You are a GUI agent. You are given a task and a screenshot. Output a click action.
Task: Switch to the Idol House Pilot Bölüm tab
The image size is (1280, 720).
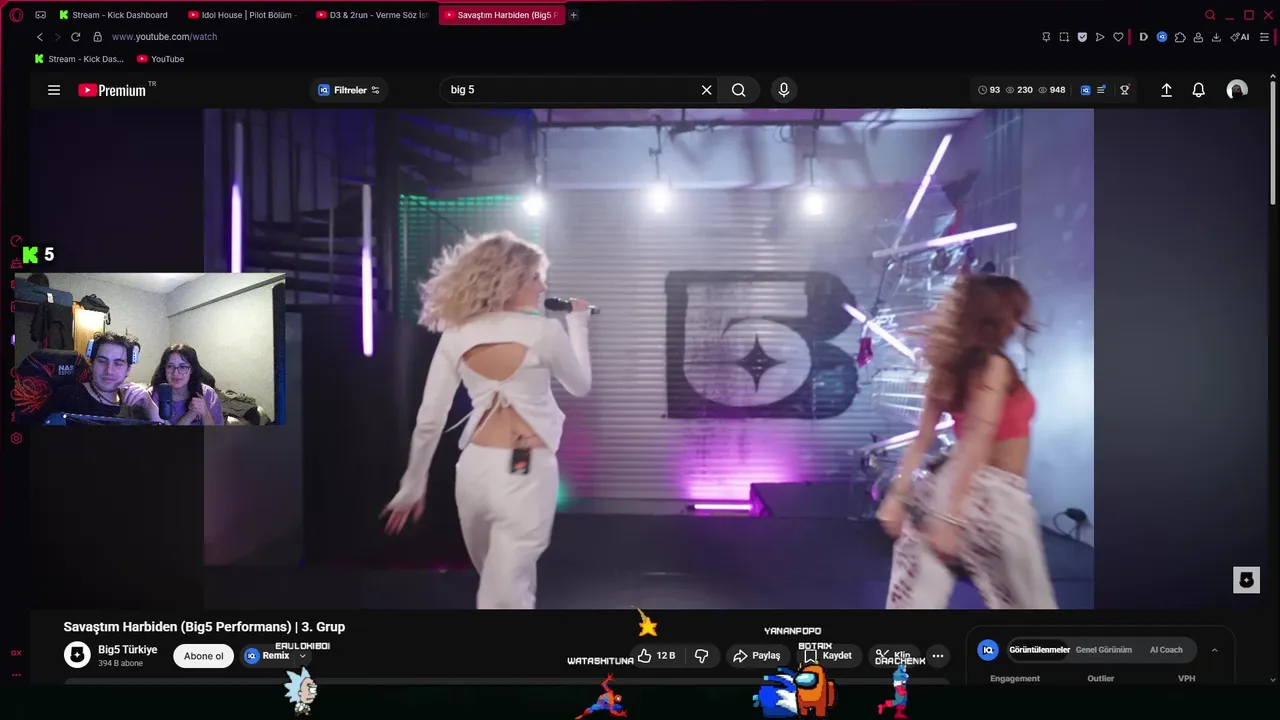pos(243,15)
